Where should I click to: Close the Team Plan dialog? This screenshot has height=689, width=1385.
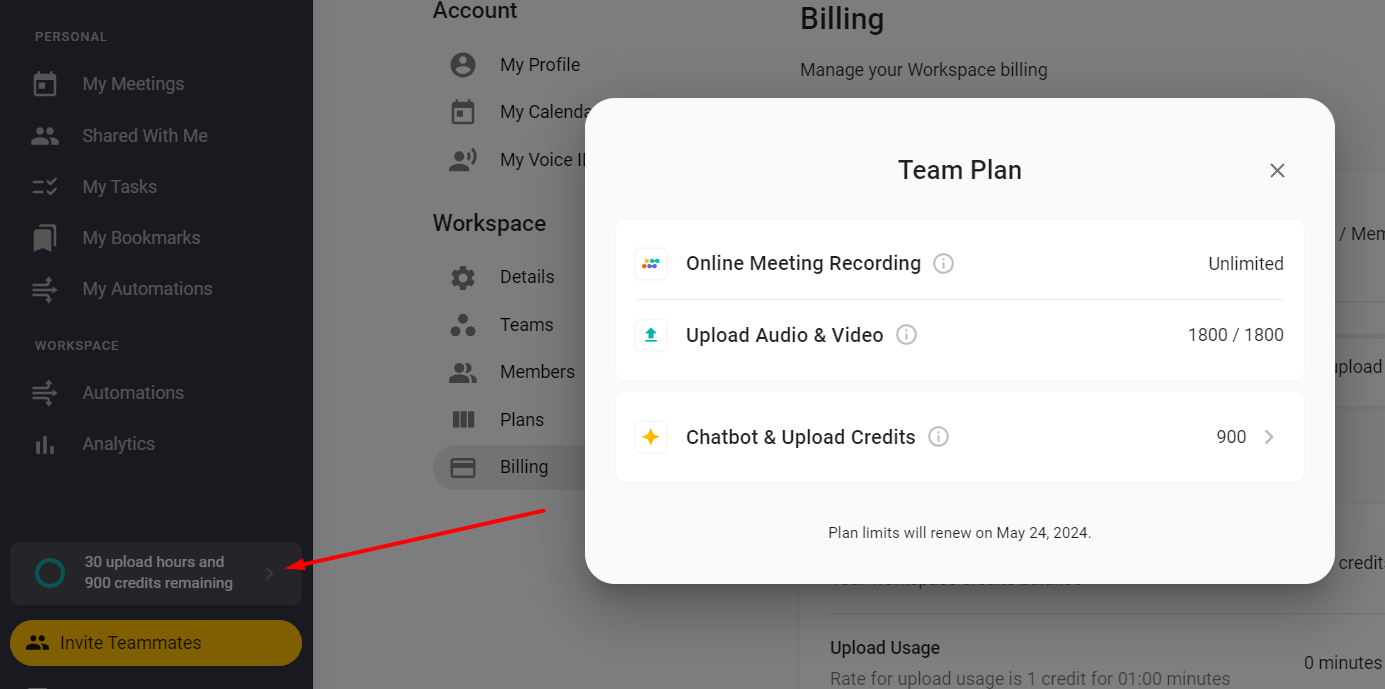[1277, 171]
